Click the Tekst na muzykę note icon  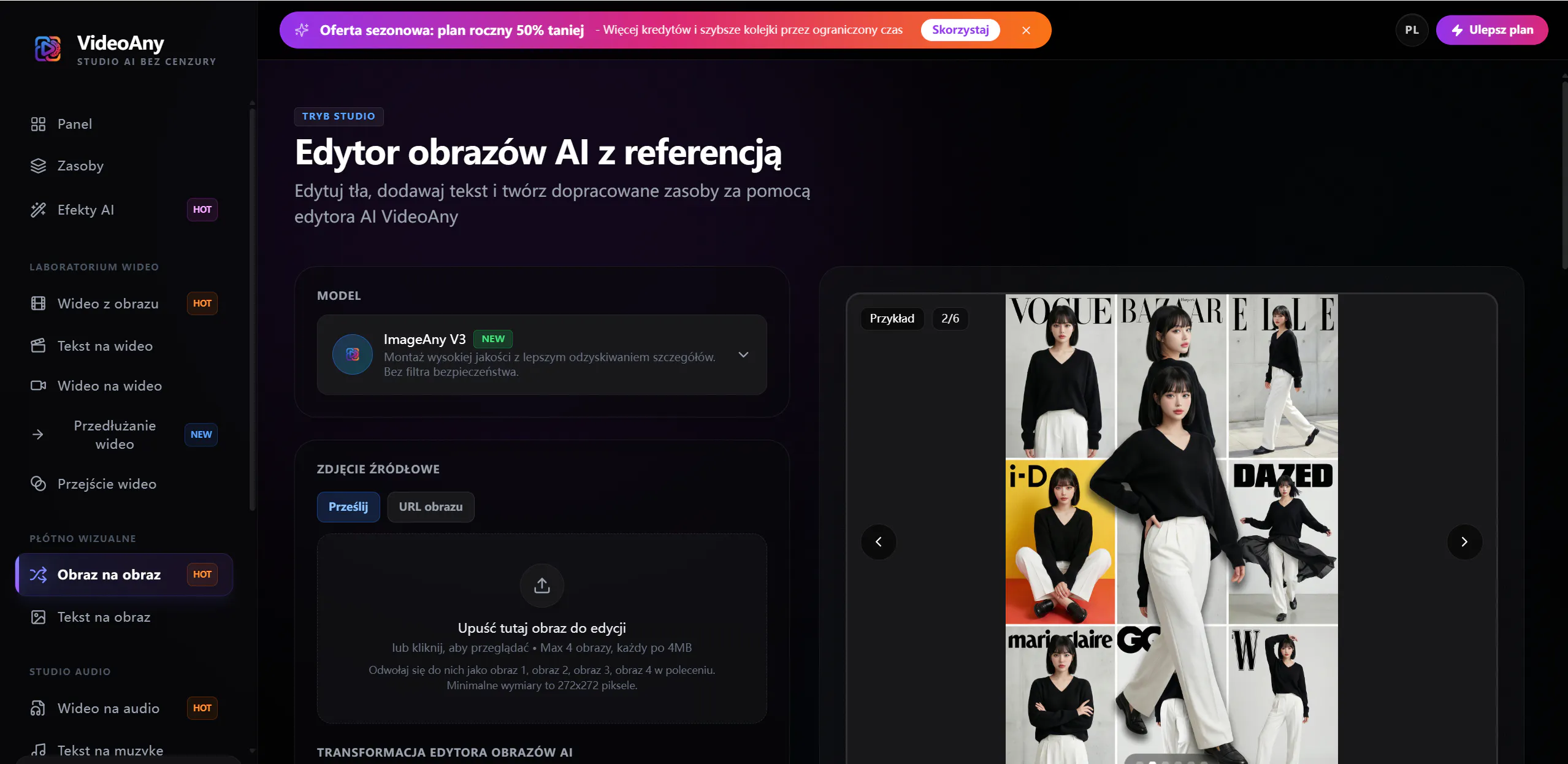point(38,750)
